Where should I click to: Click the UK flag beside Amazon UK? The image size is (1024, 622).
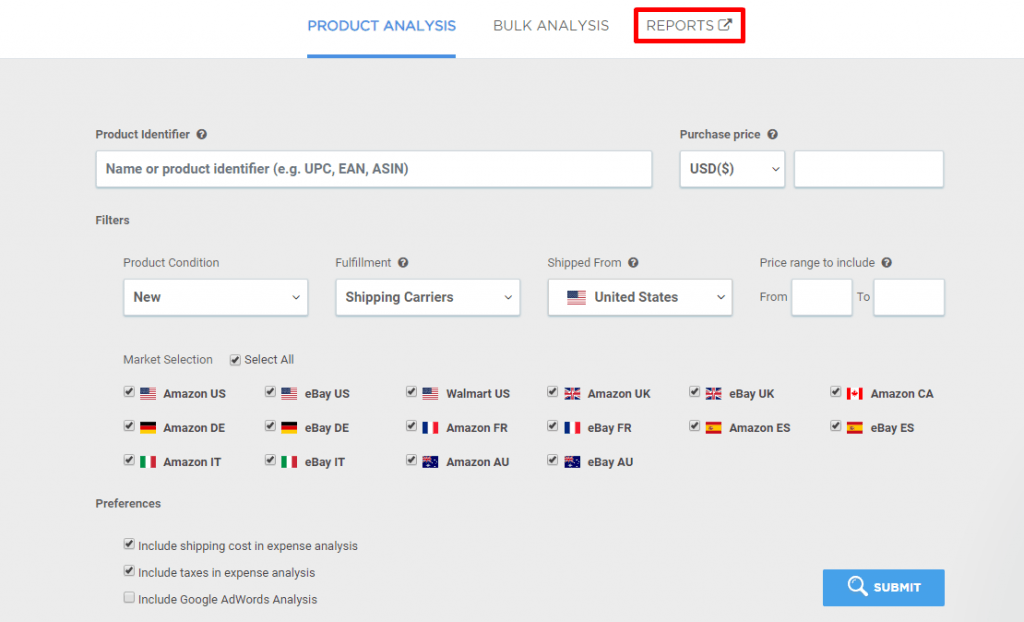572,394
